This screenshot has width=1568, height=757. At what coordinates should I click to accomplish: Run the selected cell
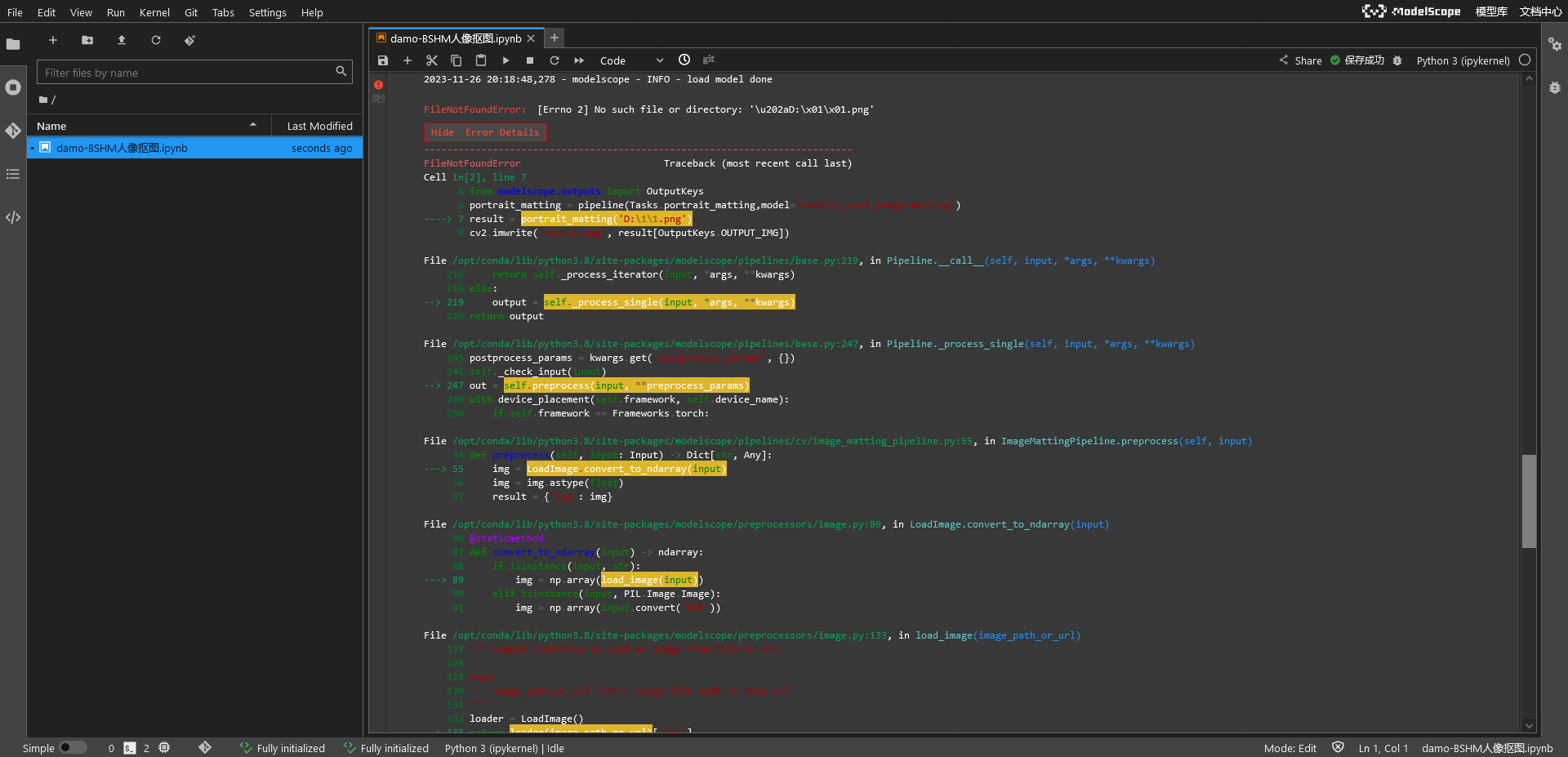pyautogui.click(x=506, y=60)
